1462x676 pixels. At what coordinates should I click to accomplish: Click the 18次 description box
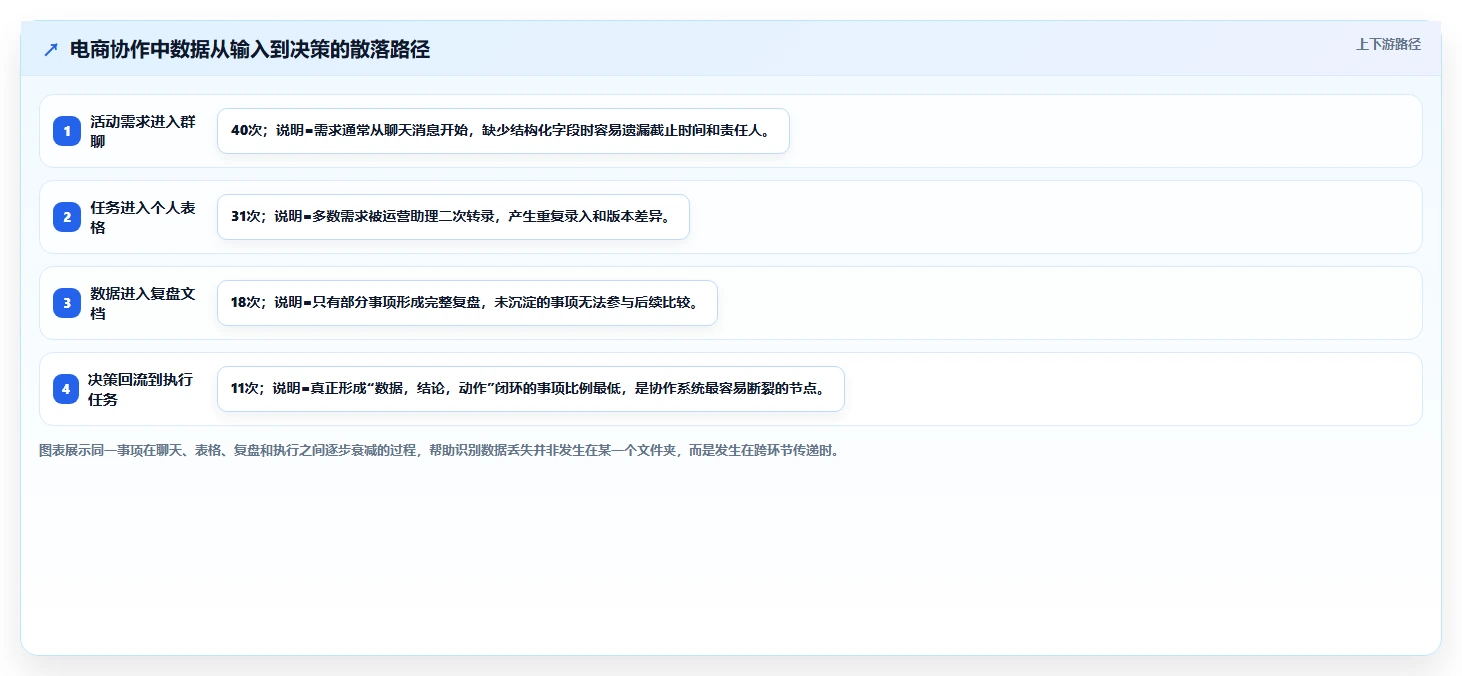[x=467, y=303]
